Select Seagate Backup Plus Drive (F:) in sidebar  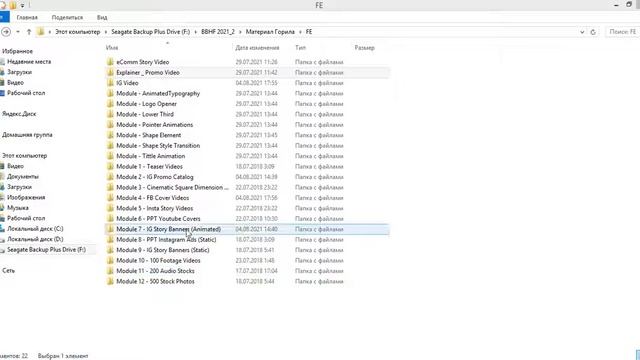tap(47, 249)
